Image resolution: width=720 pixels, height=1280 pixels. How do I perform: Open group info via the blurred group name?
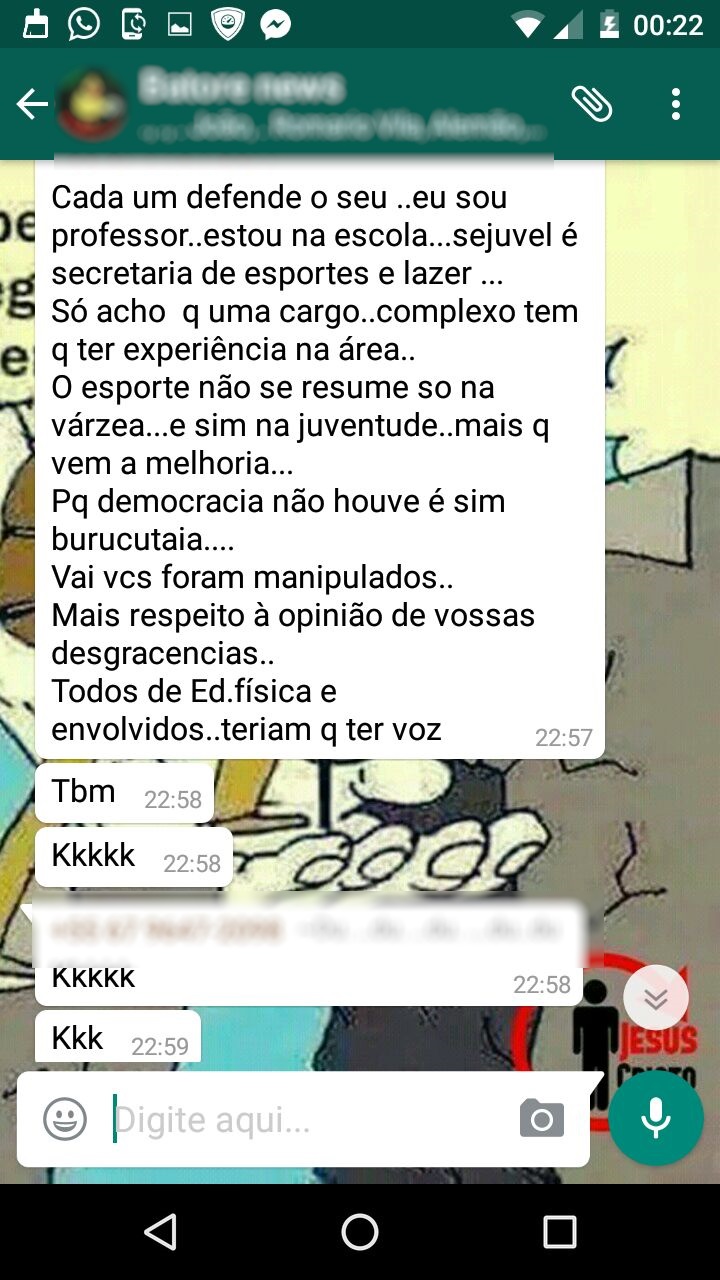pos(242,88)
